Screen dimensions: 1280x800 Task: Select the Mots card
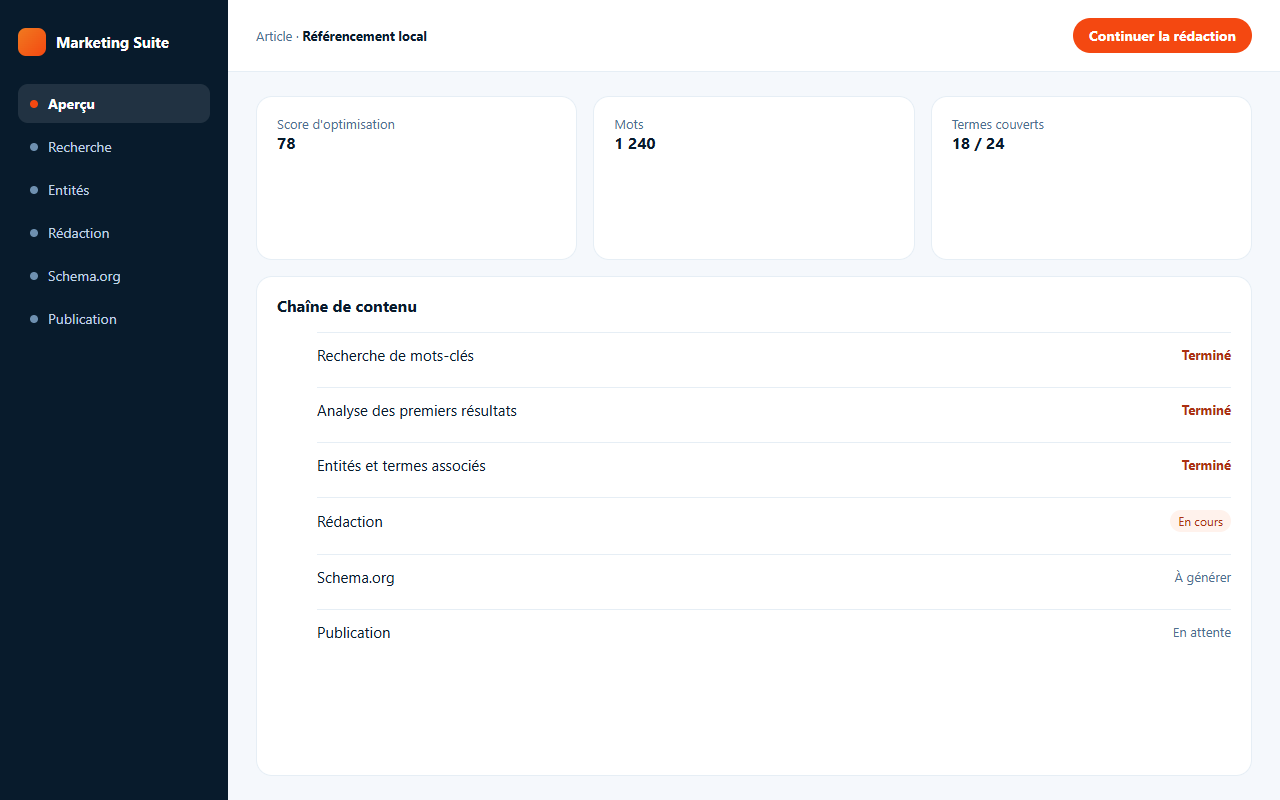pyautogui.click(x=754, y=178)
